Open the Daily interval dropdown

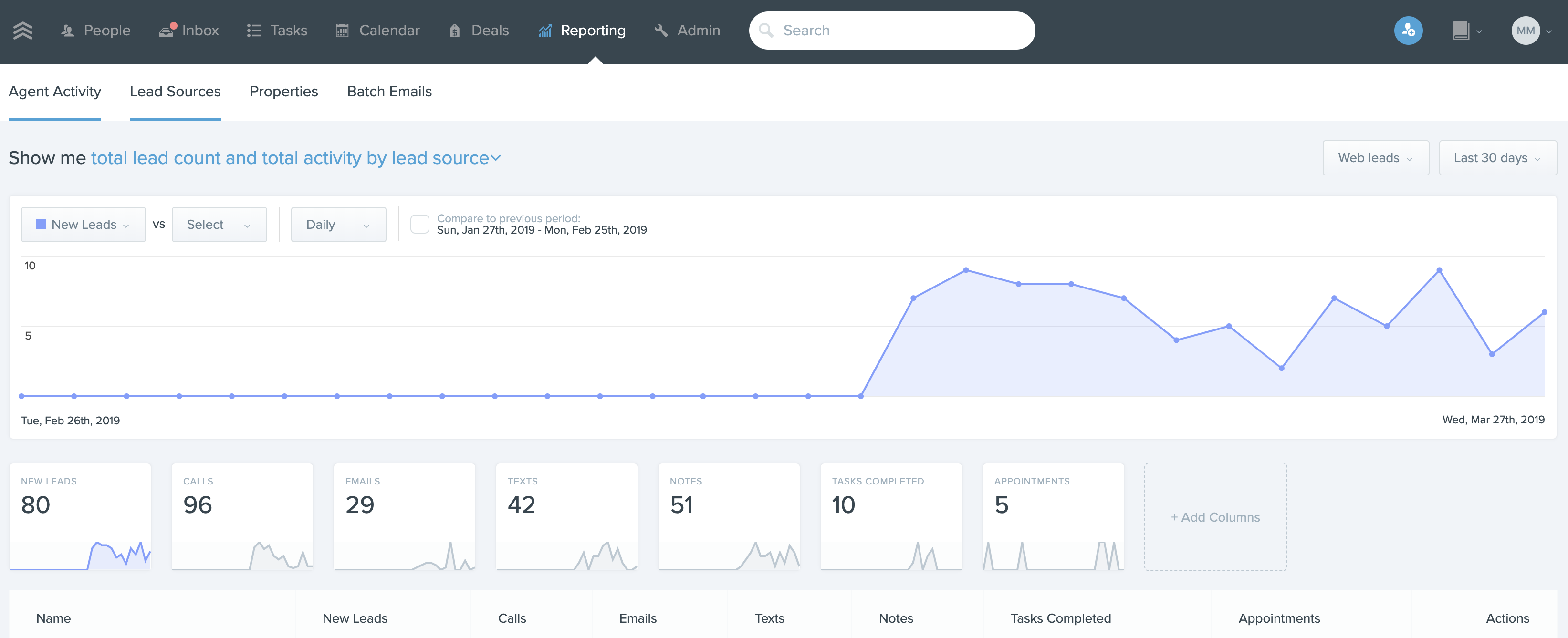tap(338, 225)
